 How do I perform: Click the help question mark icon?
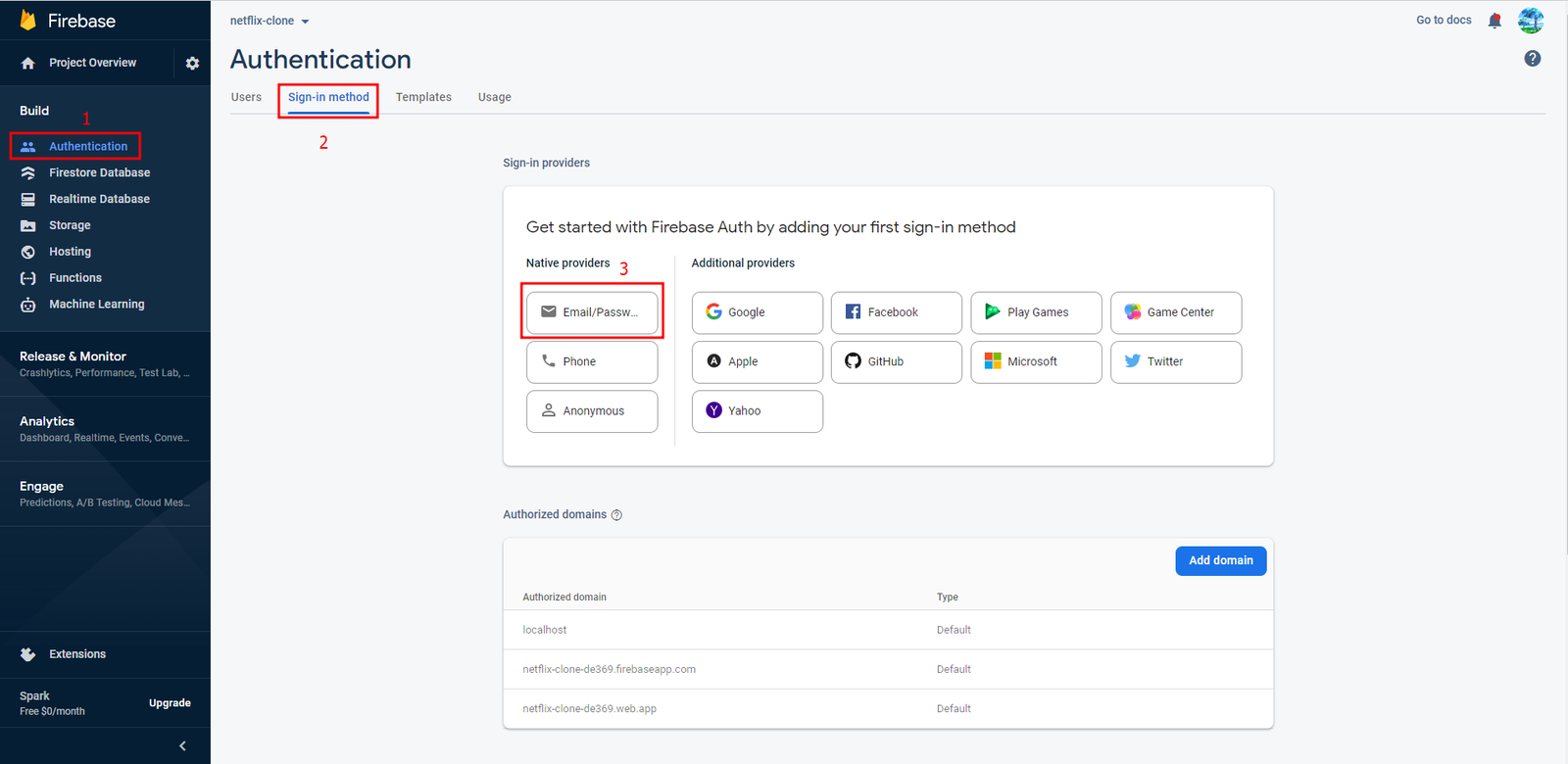point(1533,59)
